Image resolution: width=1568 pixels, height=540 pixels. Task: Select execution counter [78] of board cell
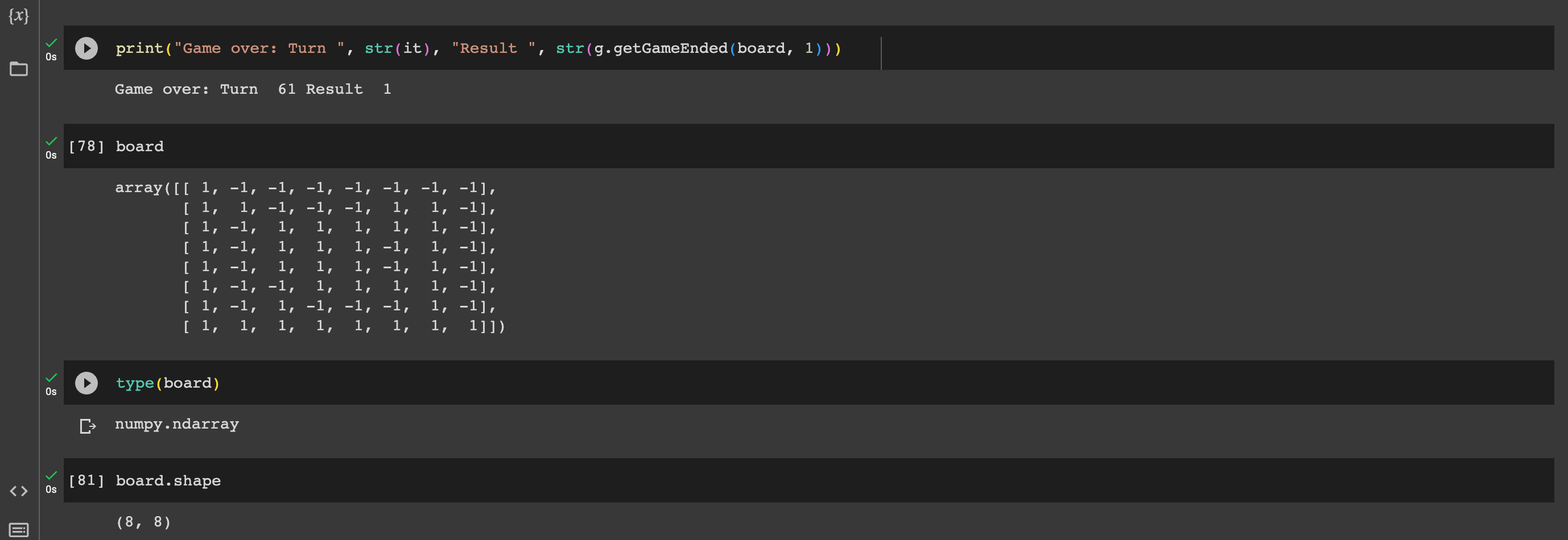click(x=86, y=147)
